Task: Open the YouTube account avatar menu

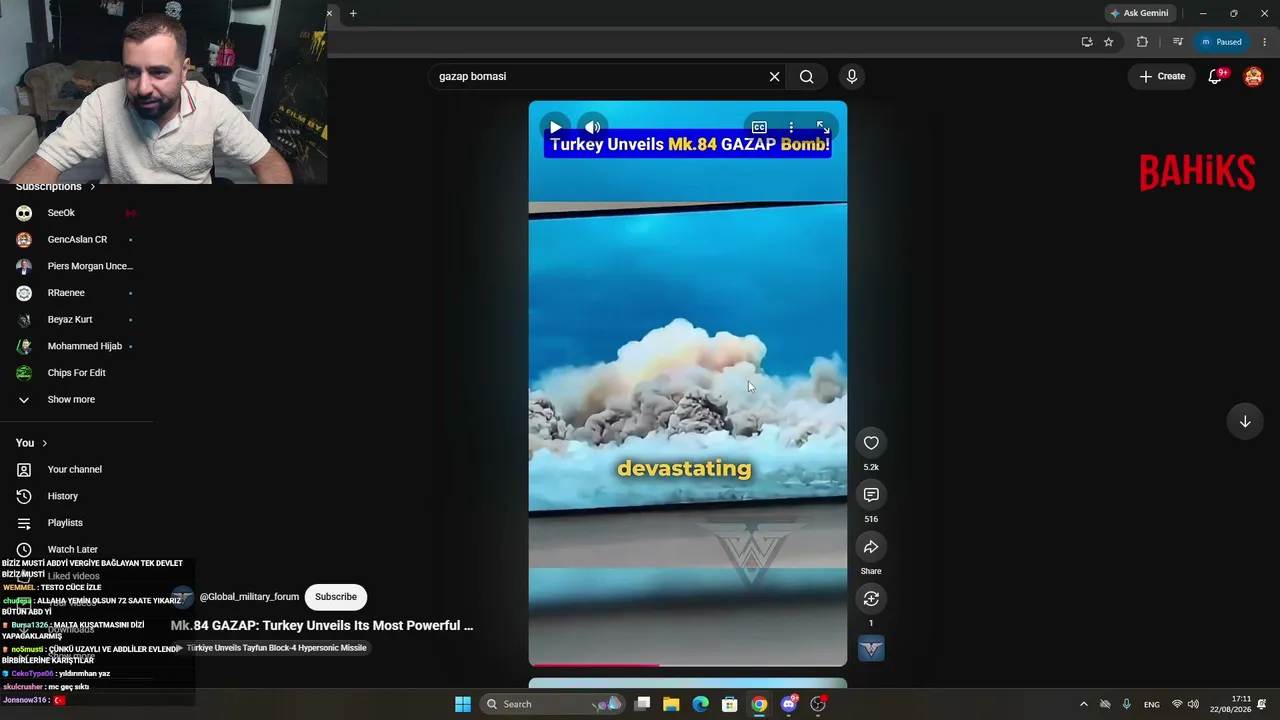Action: (1253, 77)
